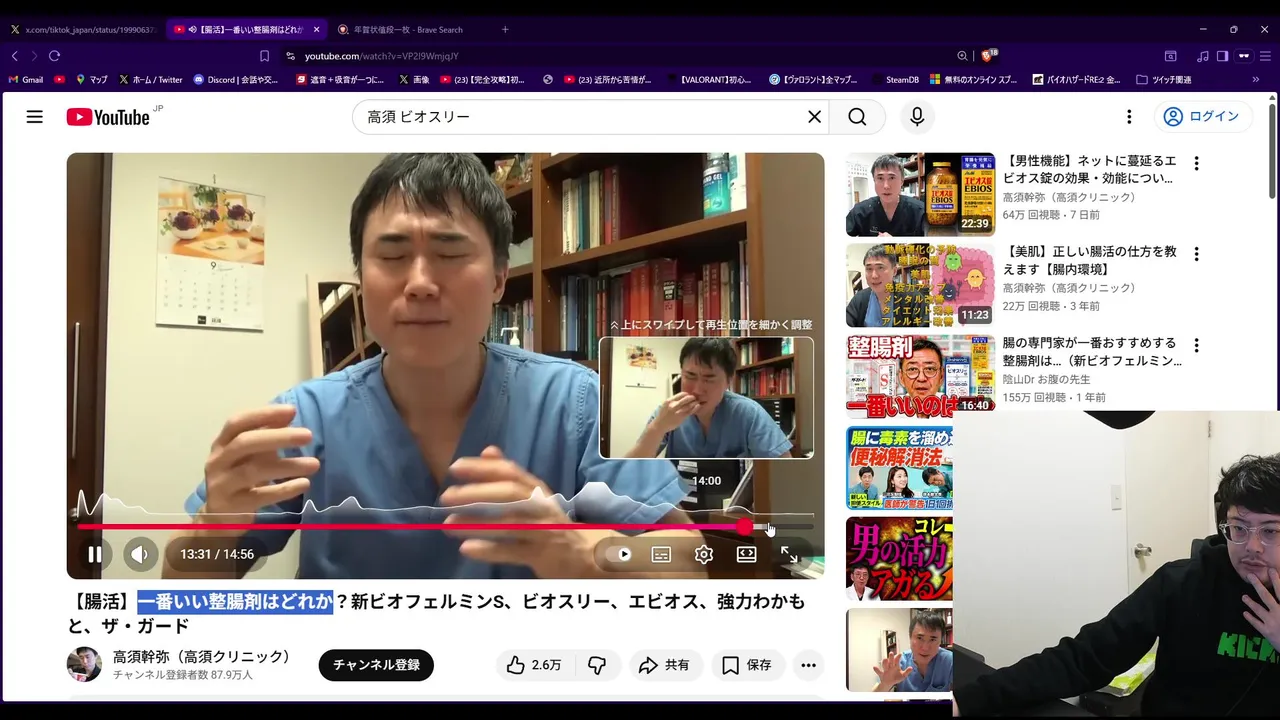Open options for 【美肌】 video

[1196, 255]
